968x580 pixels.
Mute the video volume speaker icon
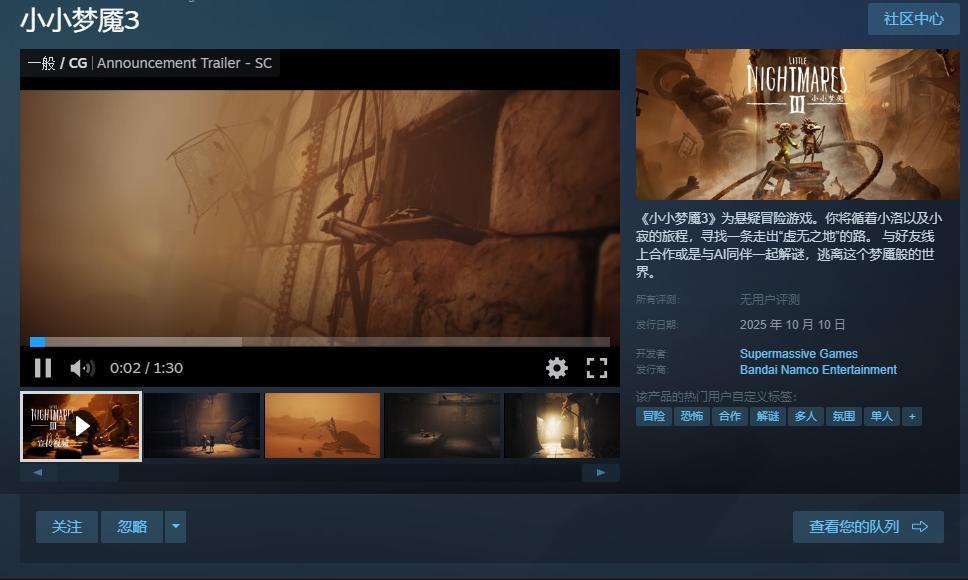pos(81,368)
